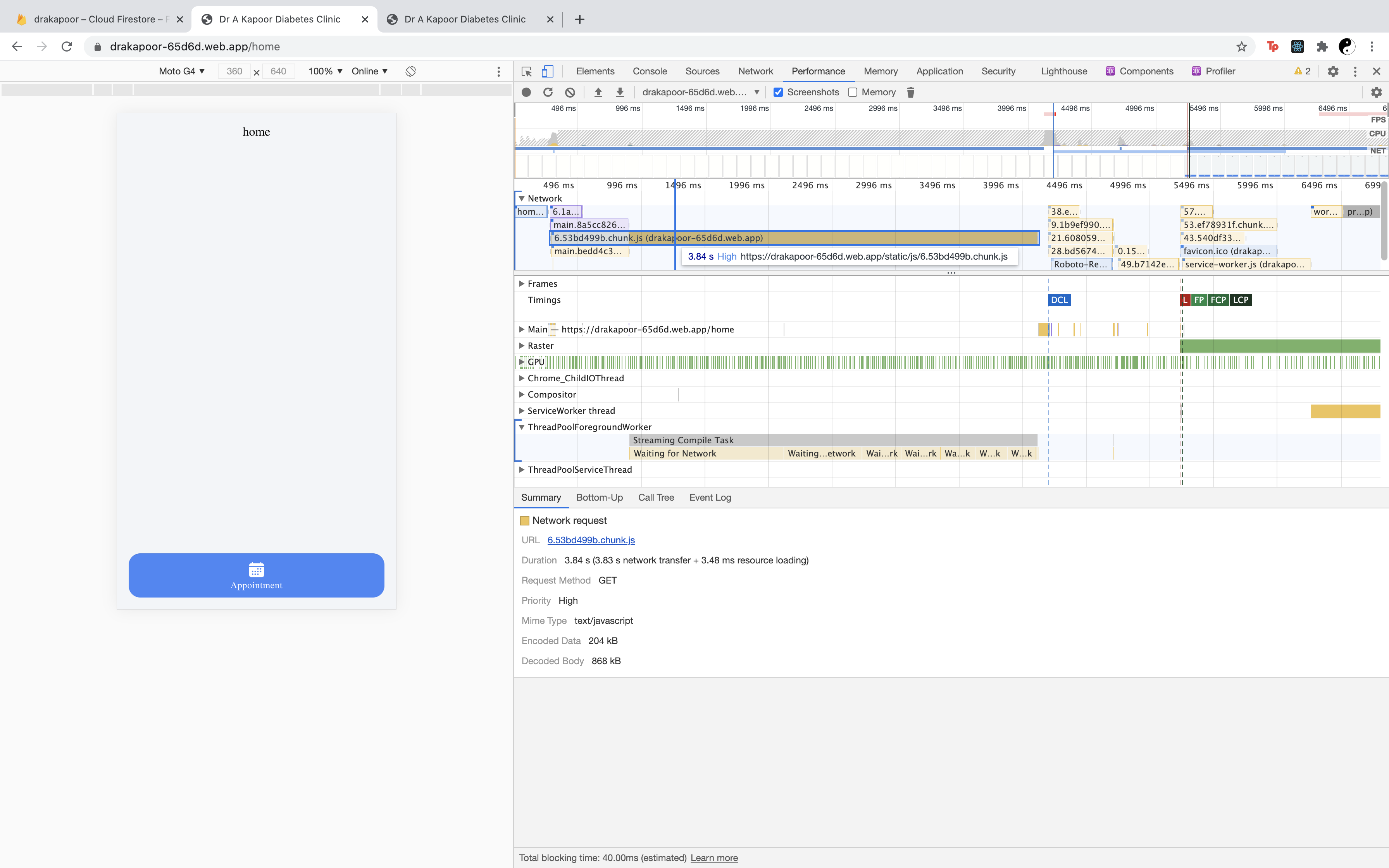Open the Online throttling dropdown

point(369,71)
